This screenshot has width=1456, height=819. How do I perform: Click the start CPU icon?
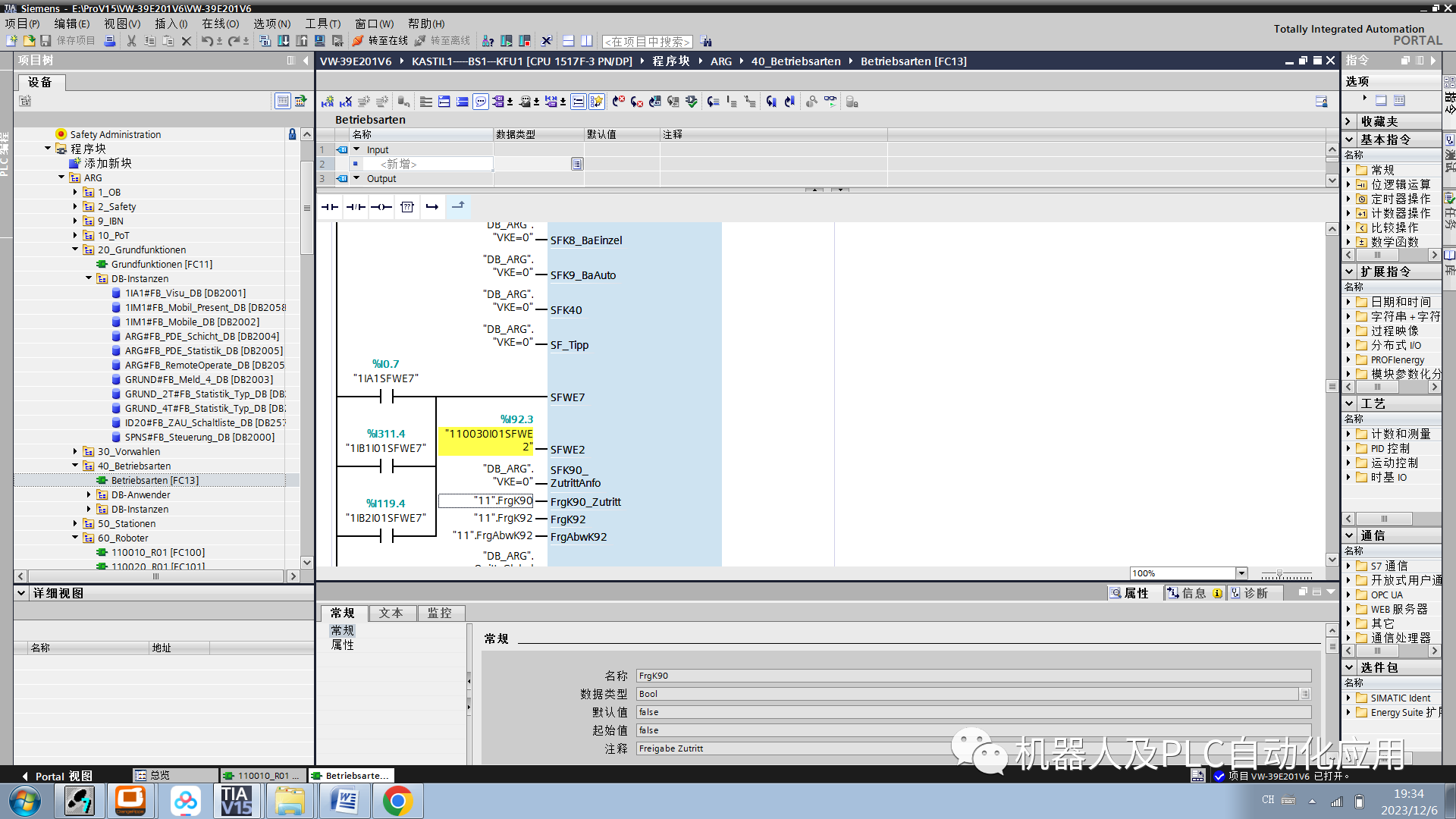point(506,41)
